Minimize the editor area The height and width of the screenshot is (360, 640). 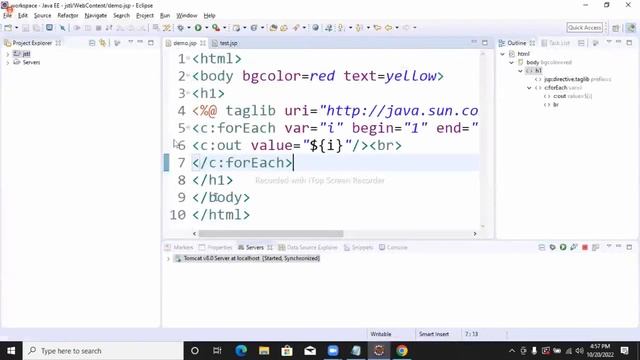click(474, 42)
